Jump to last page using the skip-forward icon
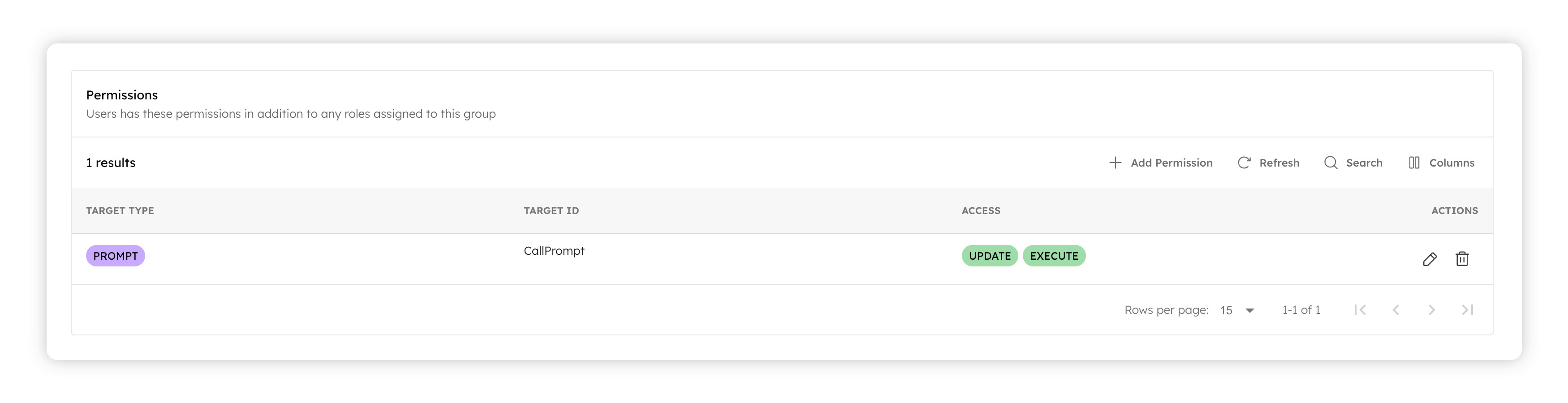 click(x=1467, y=310)
